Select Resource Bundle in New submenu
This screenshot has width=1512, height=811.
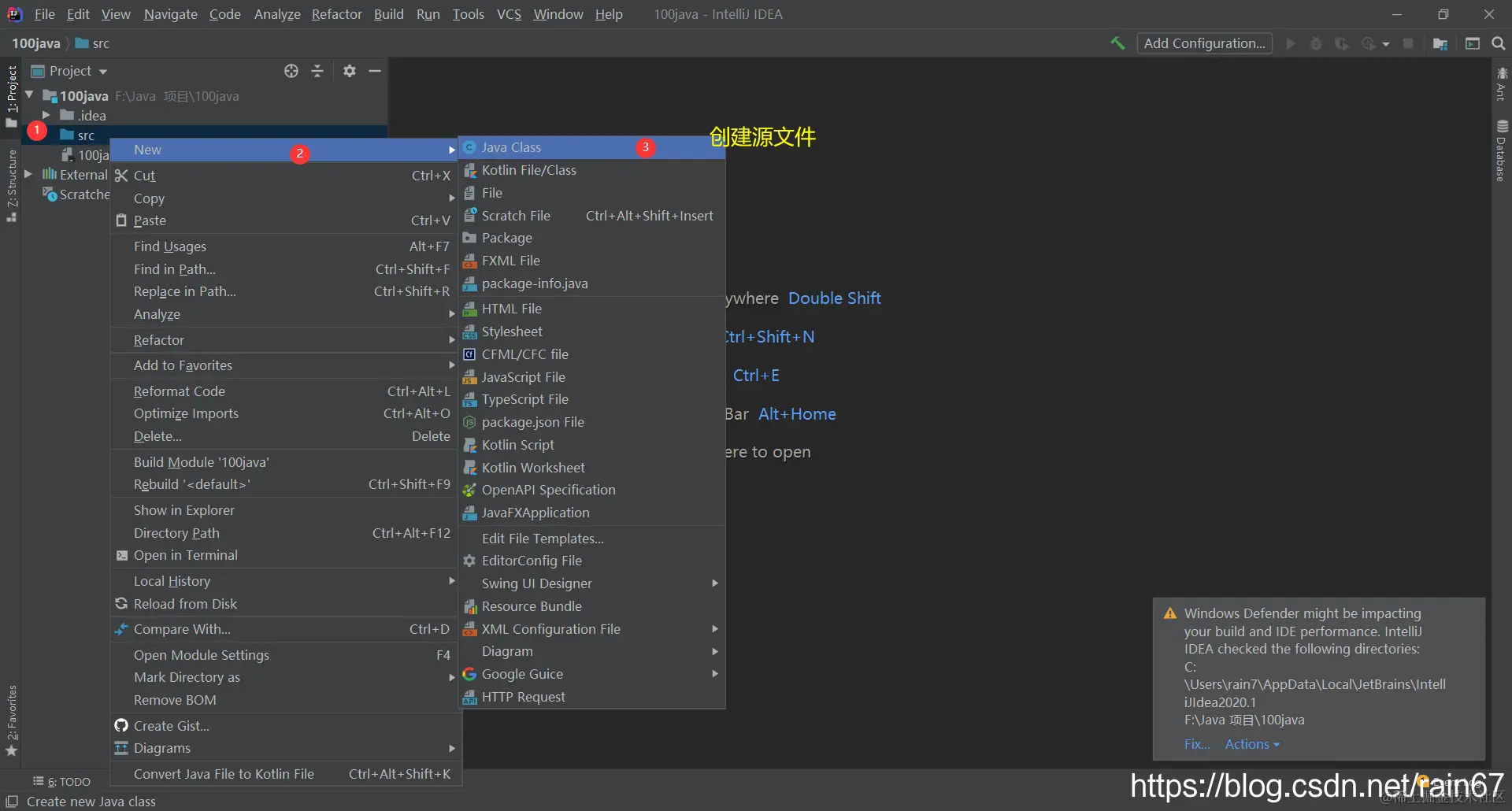click(592, 606)
